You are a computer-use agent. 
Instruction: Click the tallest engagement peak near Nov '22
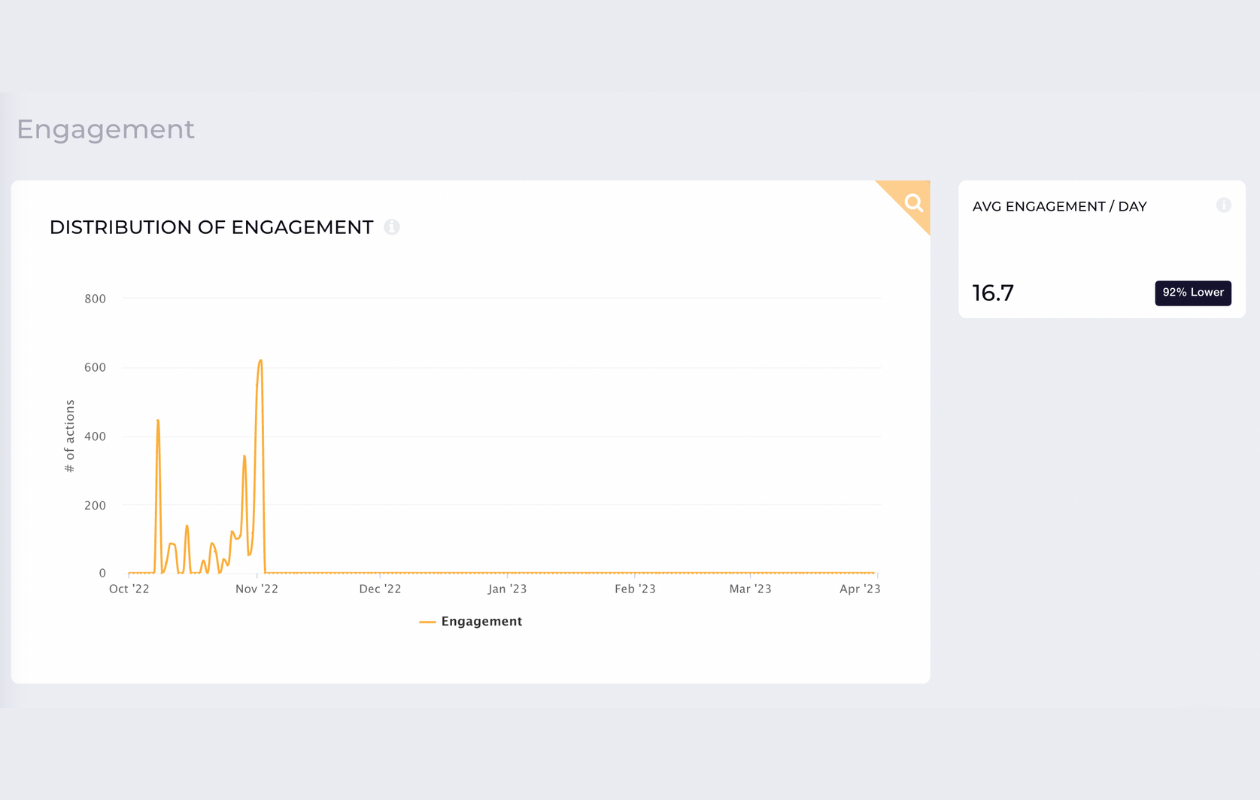click(x=260, y=361)
